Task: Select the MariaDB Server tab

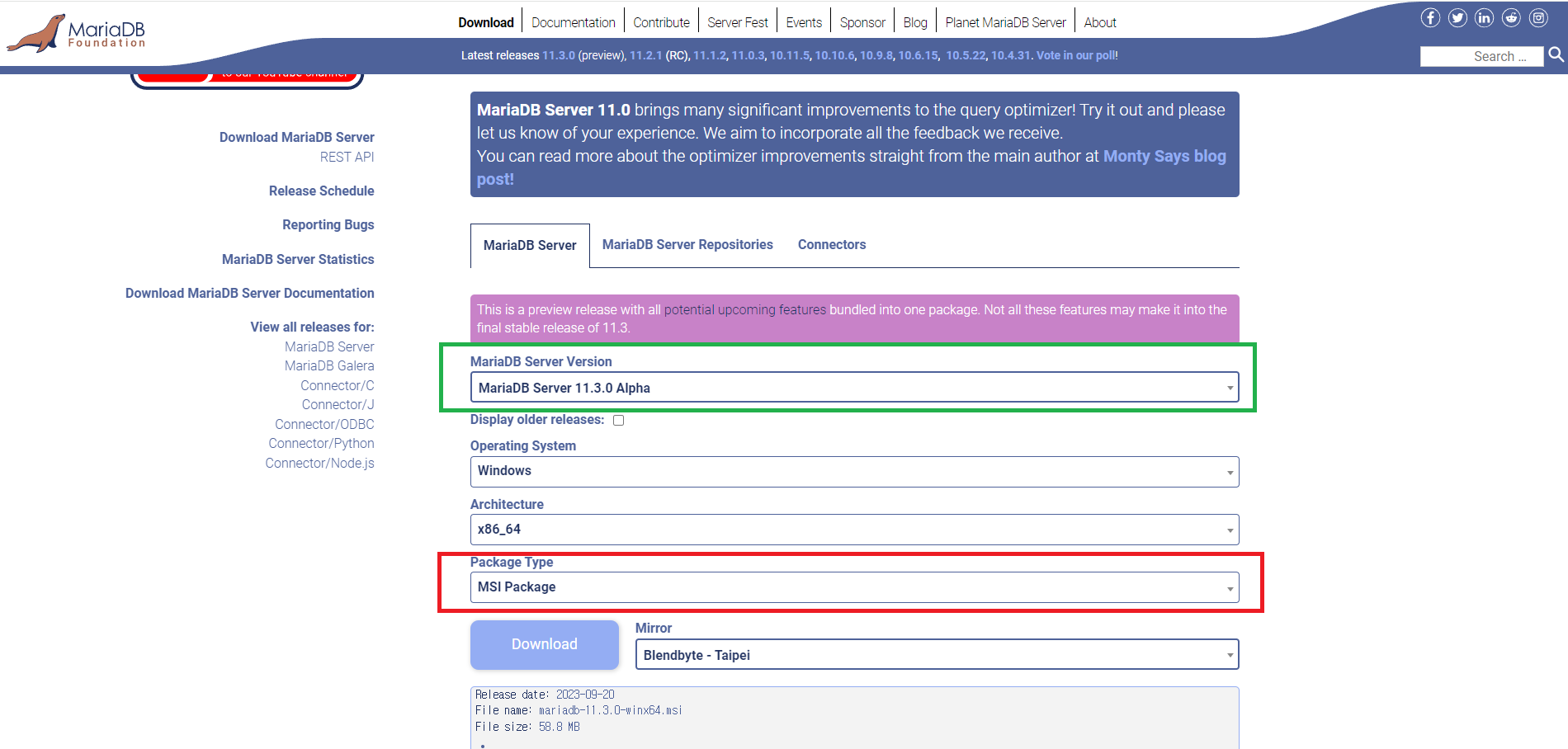Action: [x=530, y=245]
